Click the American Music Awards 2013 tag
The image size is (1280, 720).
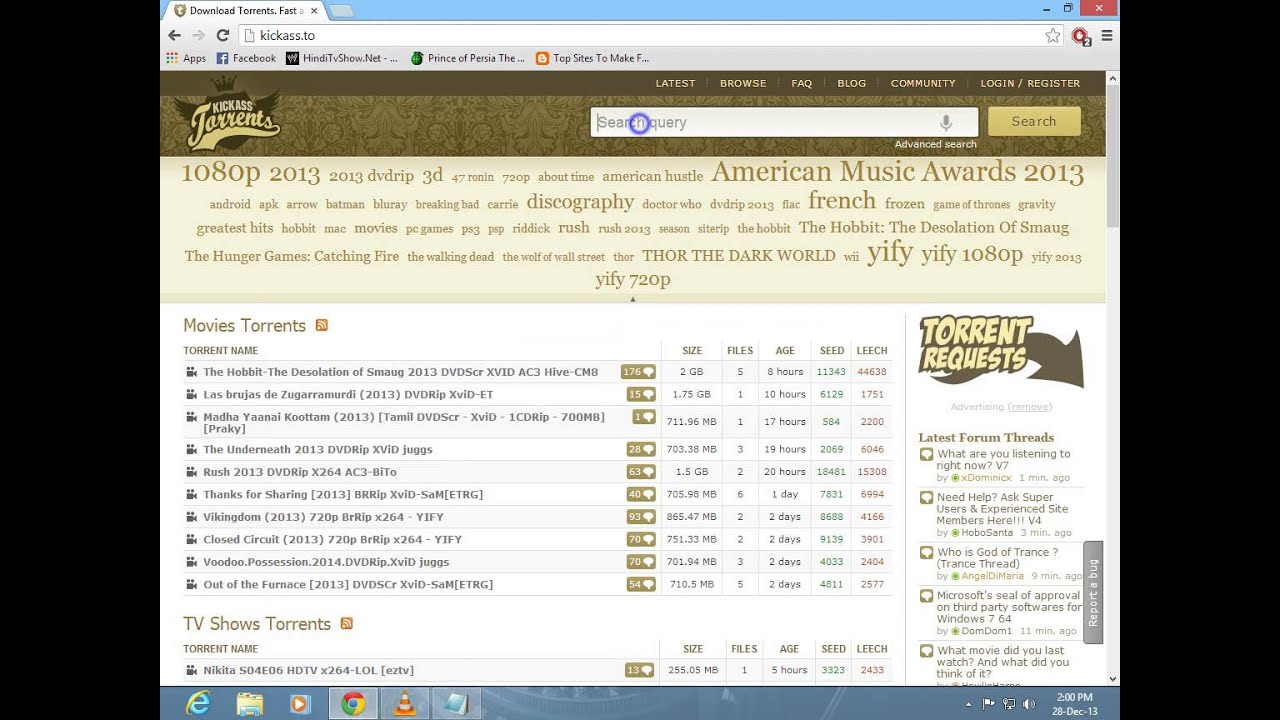[897, 172]
